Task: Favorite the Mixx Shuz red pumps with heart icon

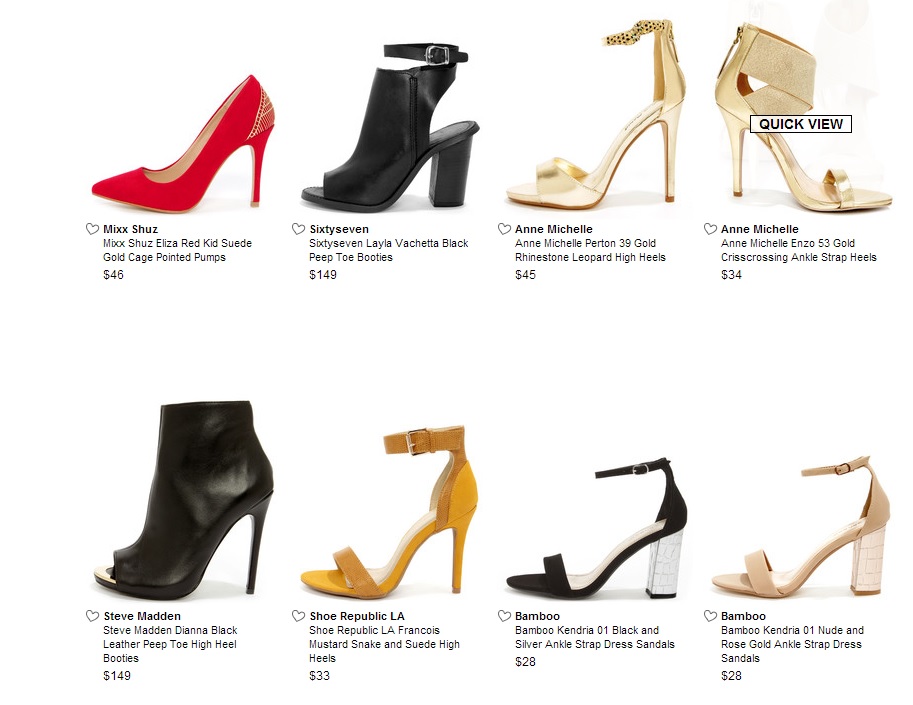Action: click(92, 229)
